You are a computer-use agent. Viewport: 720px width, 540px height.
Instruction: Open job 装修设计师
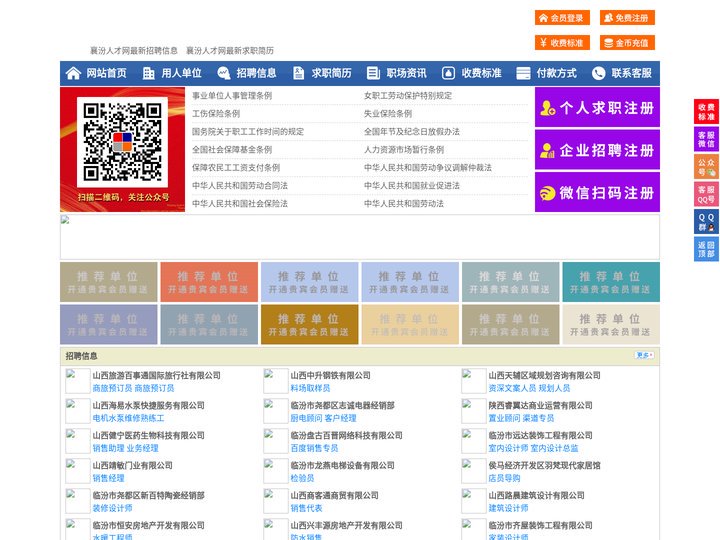(x=112, y=508)
